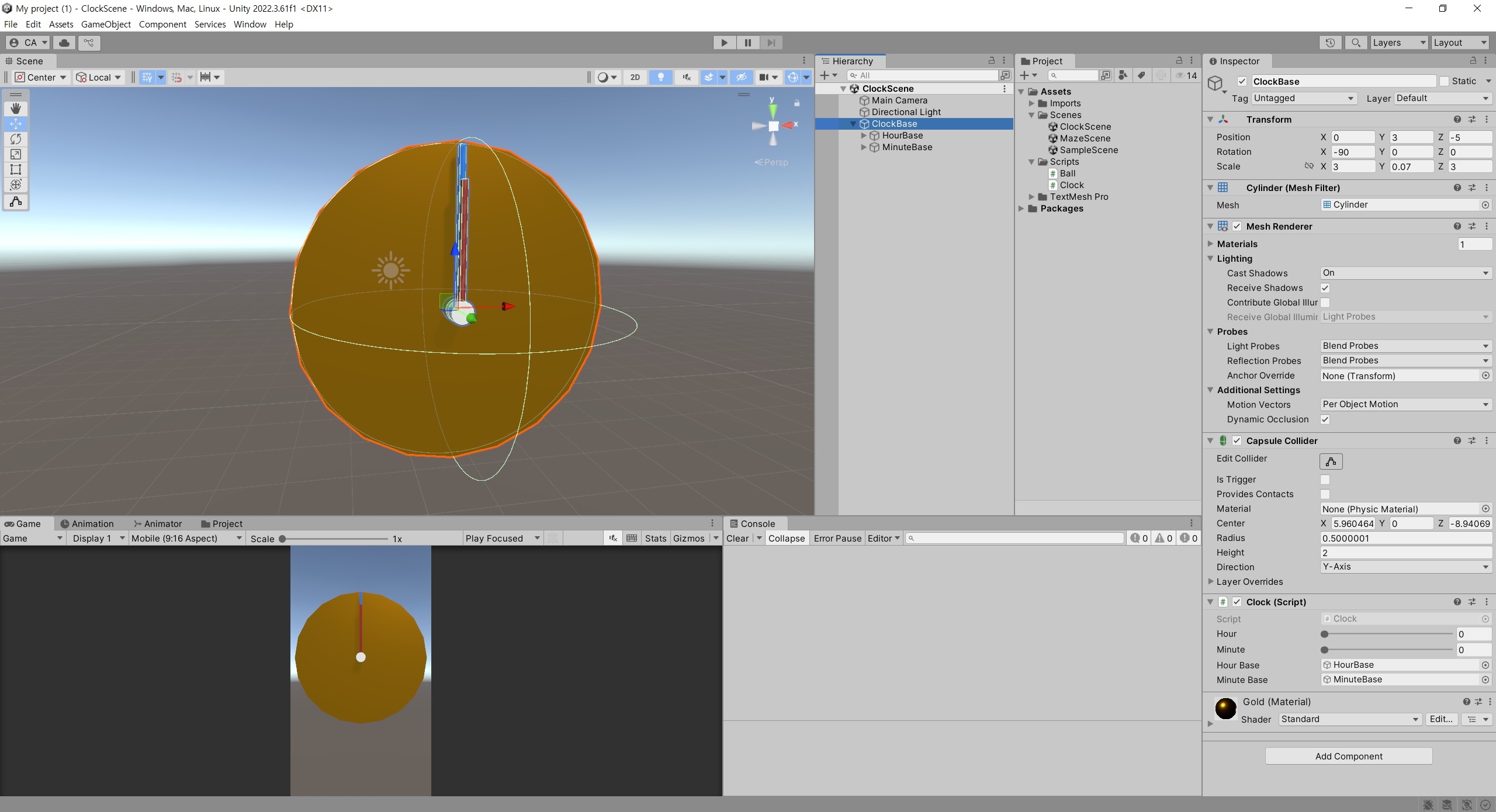The width and height of the screenshot is (1496, 812).
Task: Toggle the Static checkbox
Action: [x=1444, y=81]
